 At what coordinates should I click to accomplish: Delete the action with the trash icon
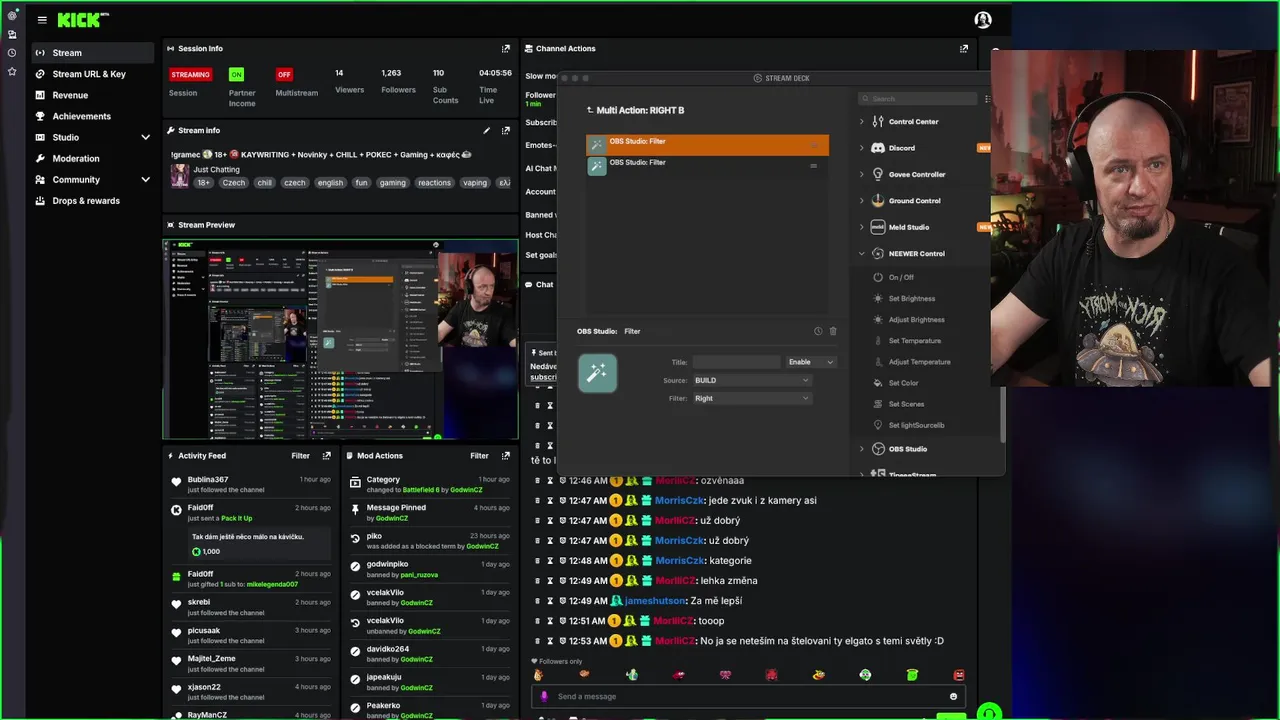[833, 331]
